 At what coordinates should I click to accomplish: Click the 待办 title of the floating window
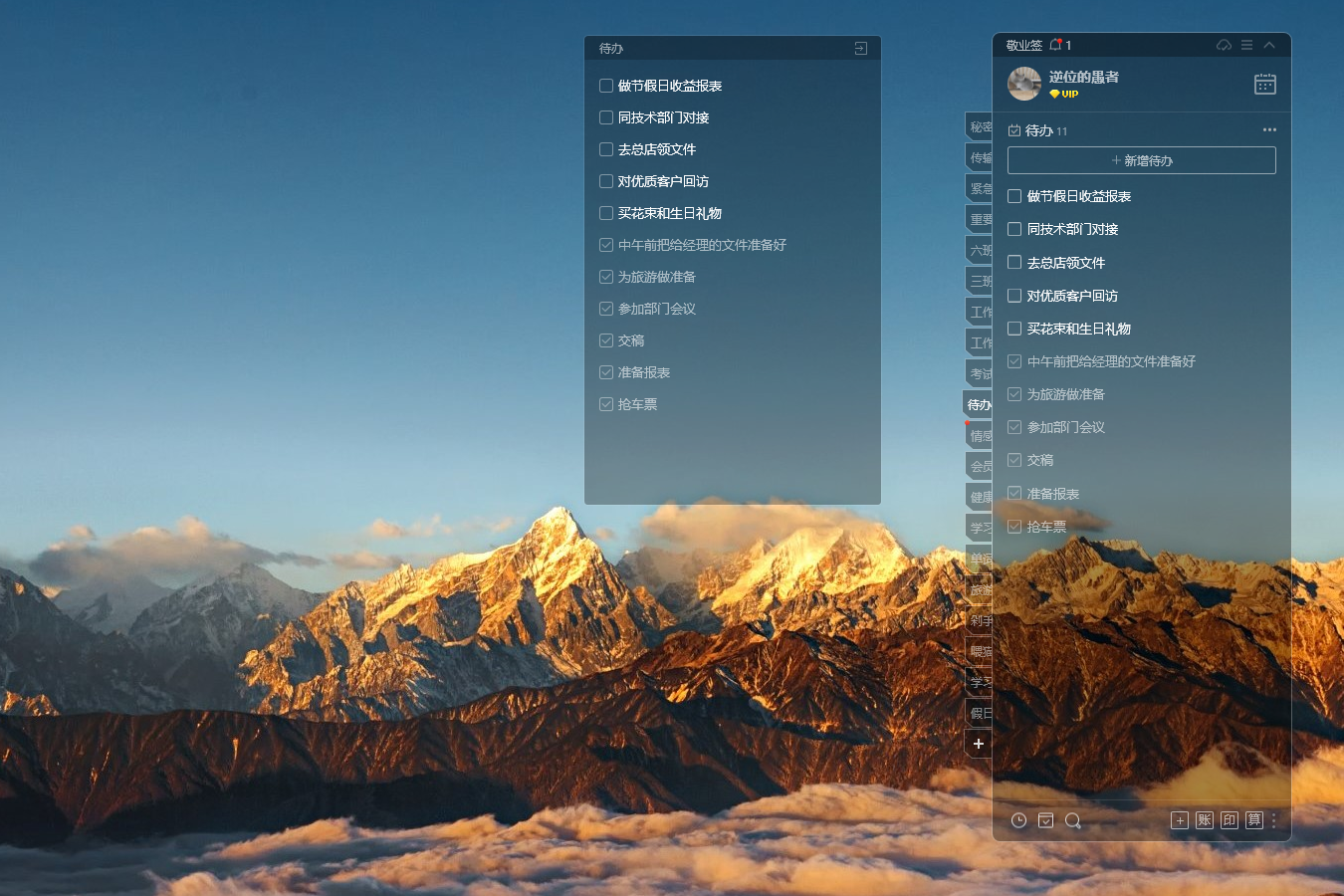(611, 49)
